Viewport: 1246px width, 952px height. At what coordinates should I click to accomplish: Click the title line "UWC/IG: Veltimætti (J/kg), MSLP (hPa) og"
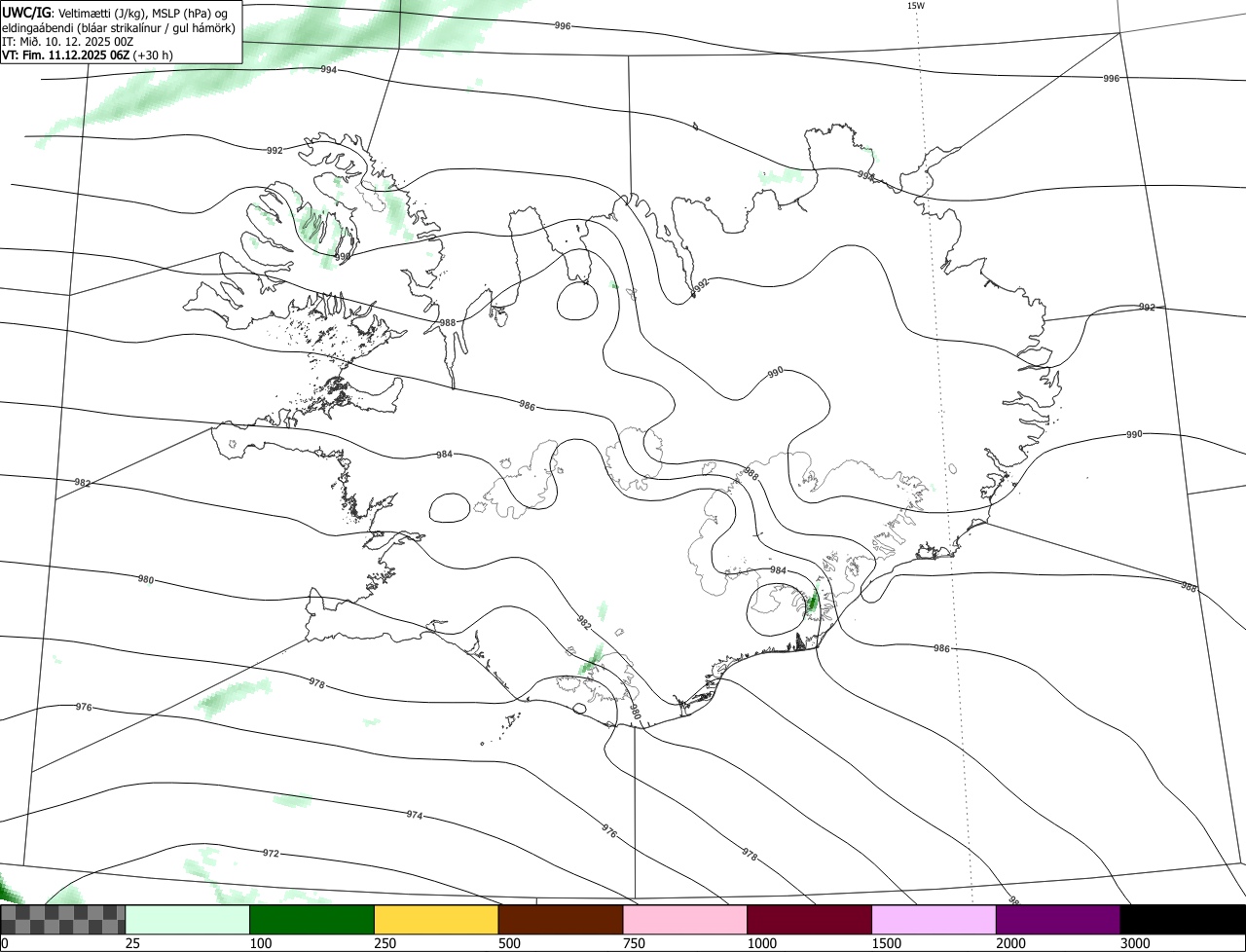click(x=115, y=13)
